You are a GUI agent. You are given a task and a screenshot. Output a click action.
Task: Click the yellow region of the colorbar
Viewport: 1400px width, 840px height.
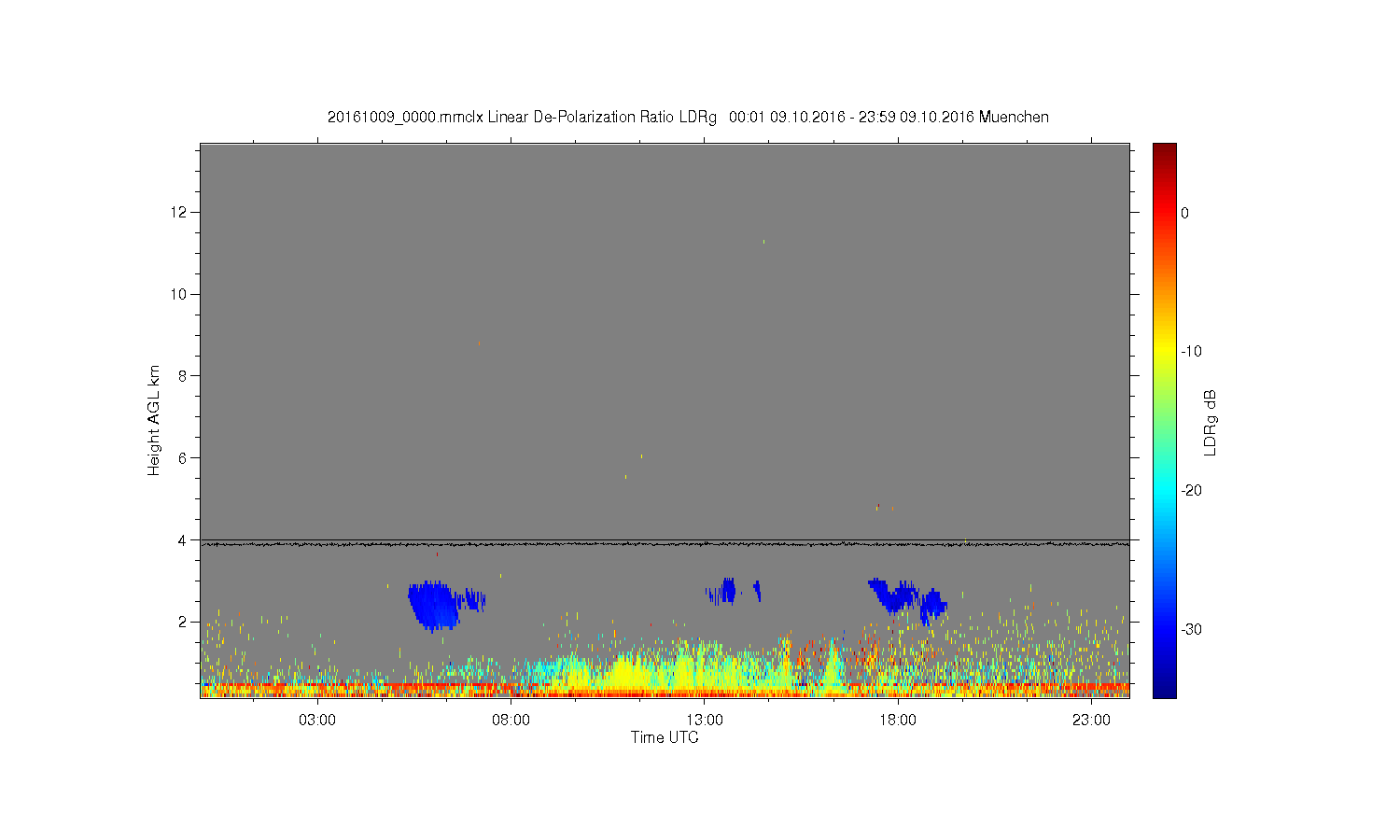(1165, 352)
